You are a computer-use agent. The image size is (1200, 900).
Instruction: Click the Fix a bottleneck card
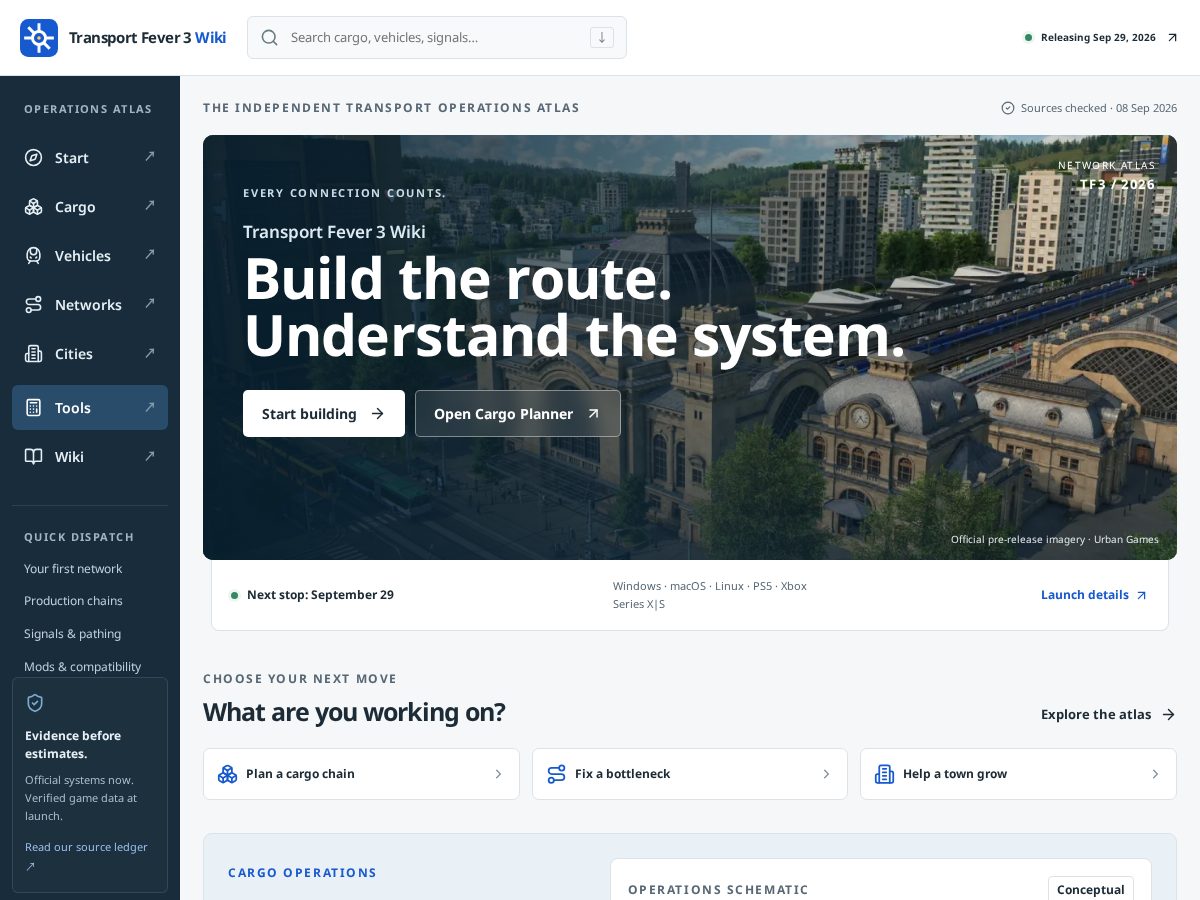pyautogui.click(x=690, y=774)
